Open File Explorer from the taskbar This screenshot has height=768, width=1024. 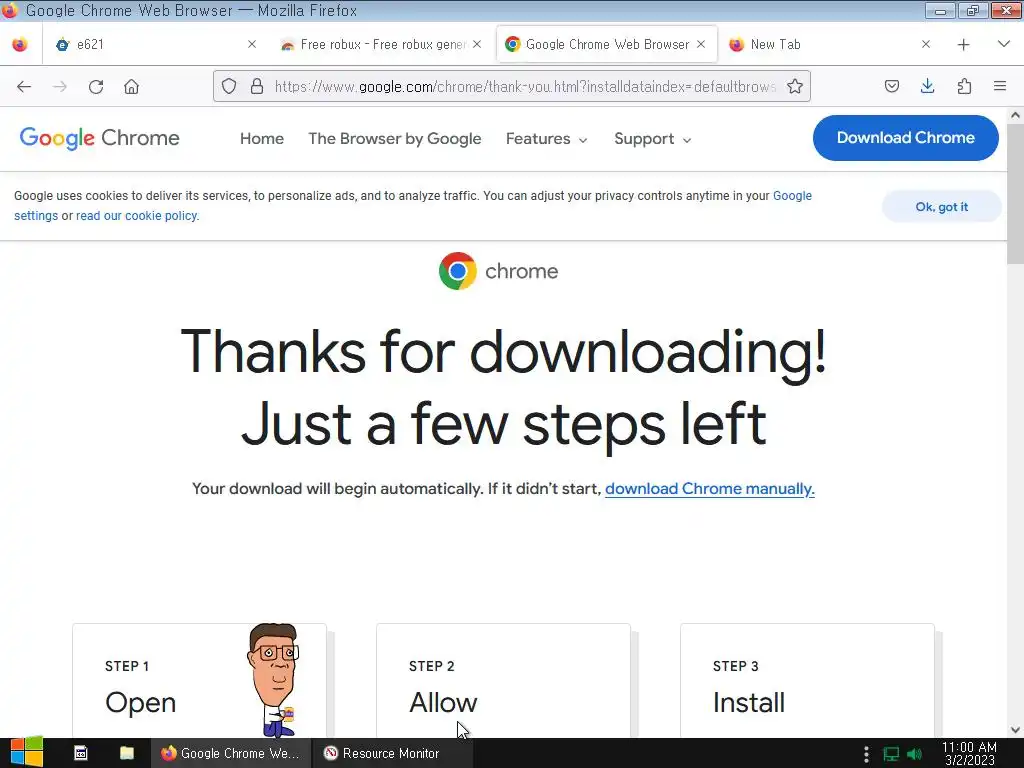tap(127, 753)
